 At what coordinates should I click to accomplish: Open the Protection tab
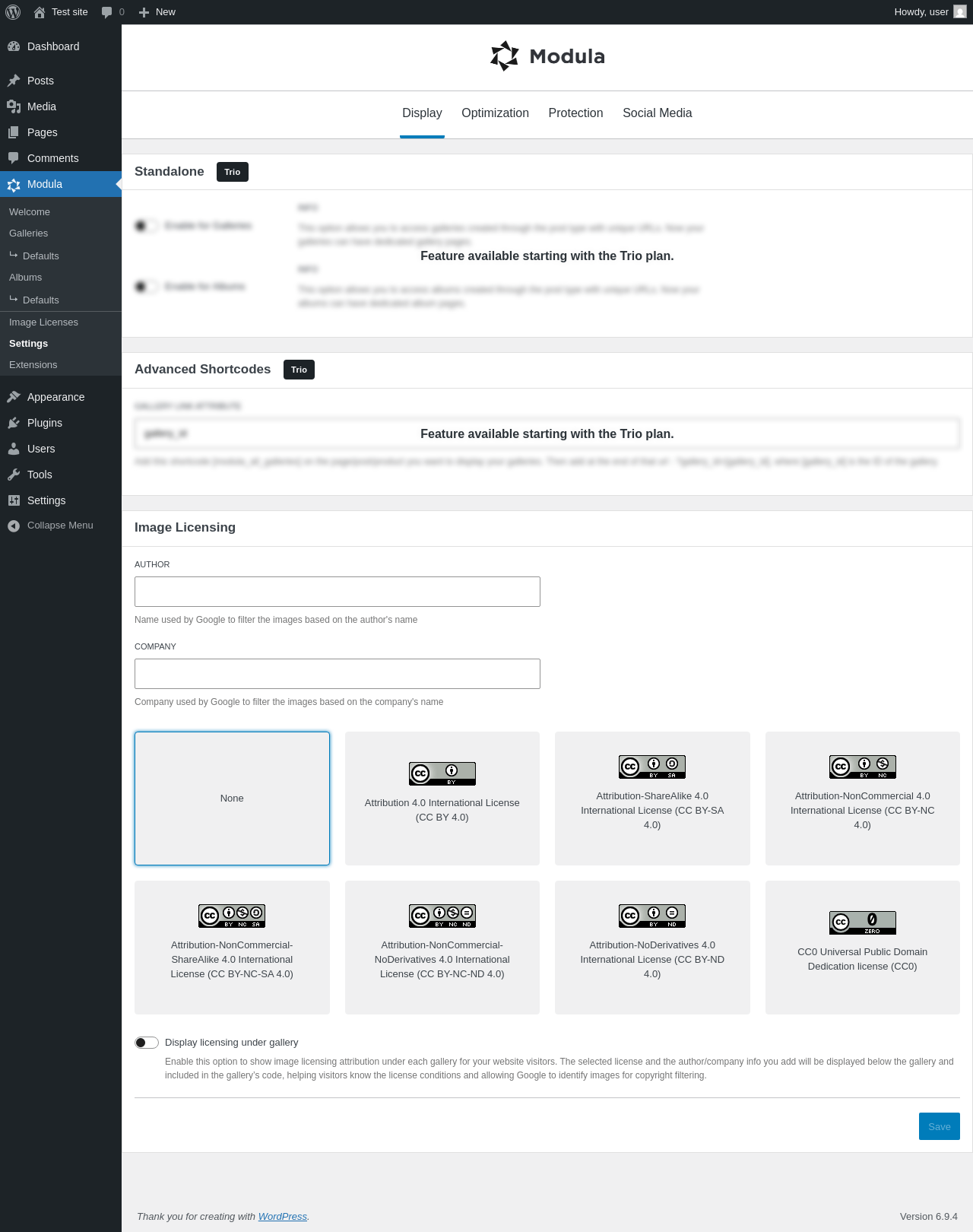(x=576, y=113)
